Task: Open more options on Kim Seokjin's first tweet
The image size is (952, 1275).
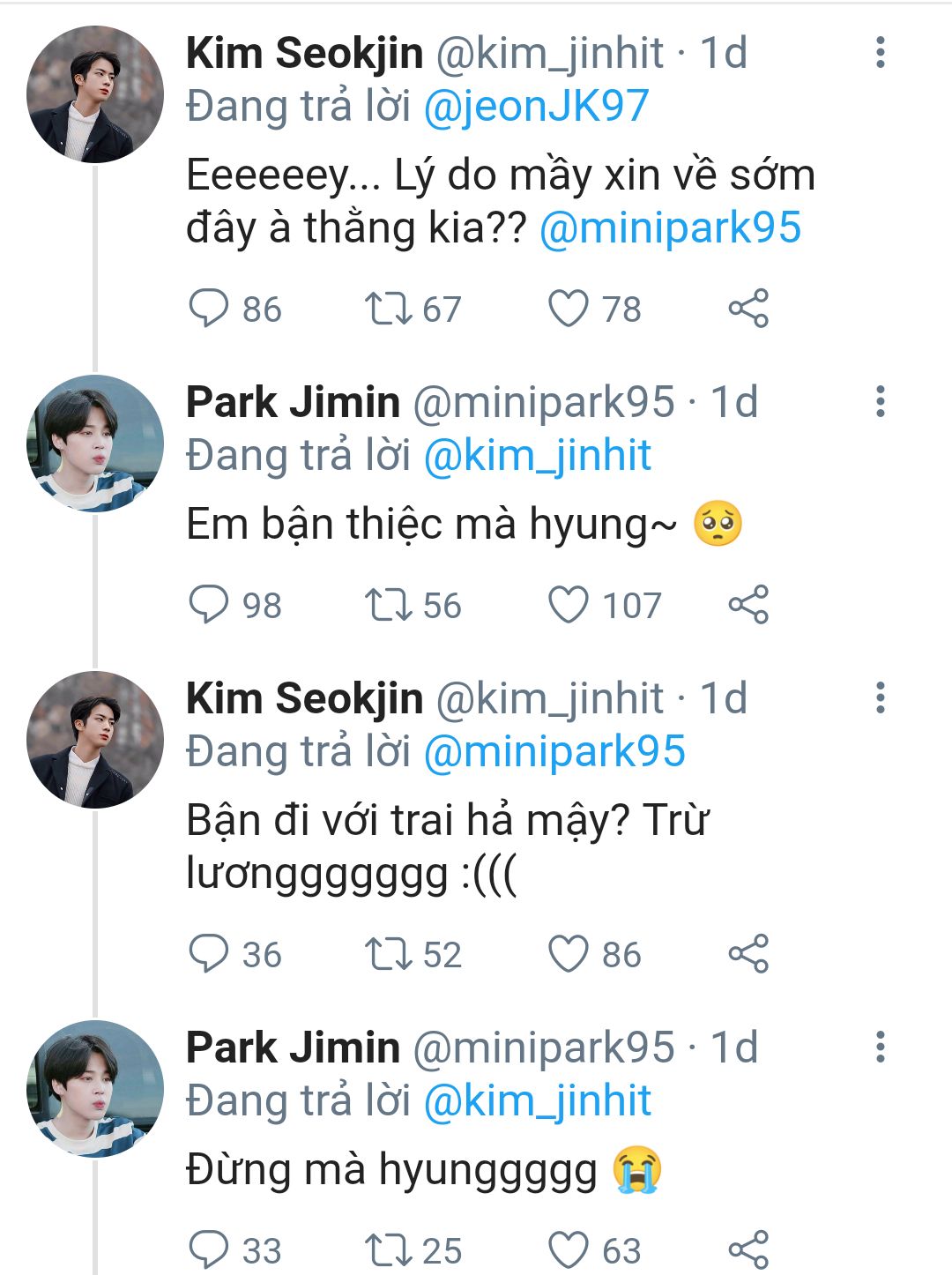Action: tap(880, 53)
